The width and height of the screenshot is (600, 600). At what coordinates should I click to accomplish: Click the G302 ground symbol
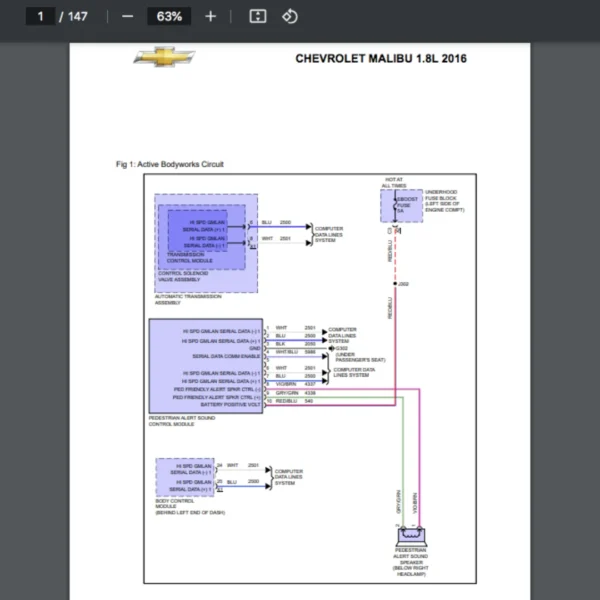tap(334, 348)
